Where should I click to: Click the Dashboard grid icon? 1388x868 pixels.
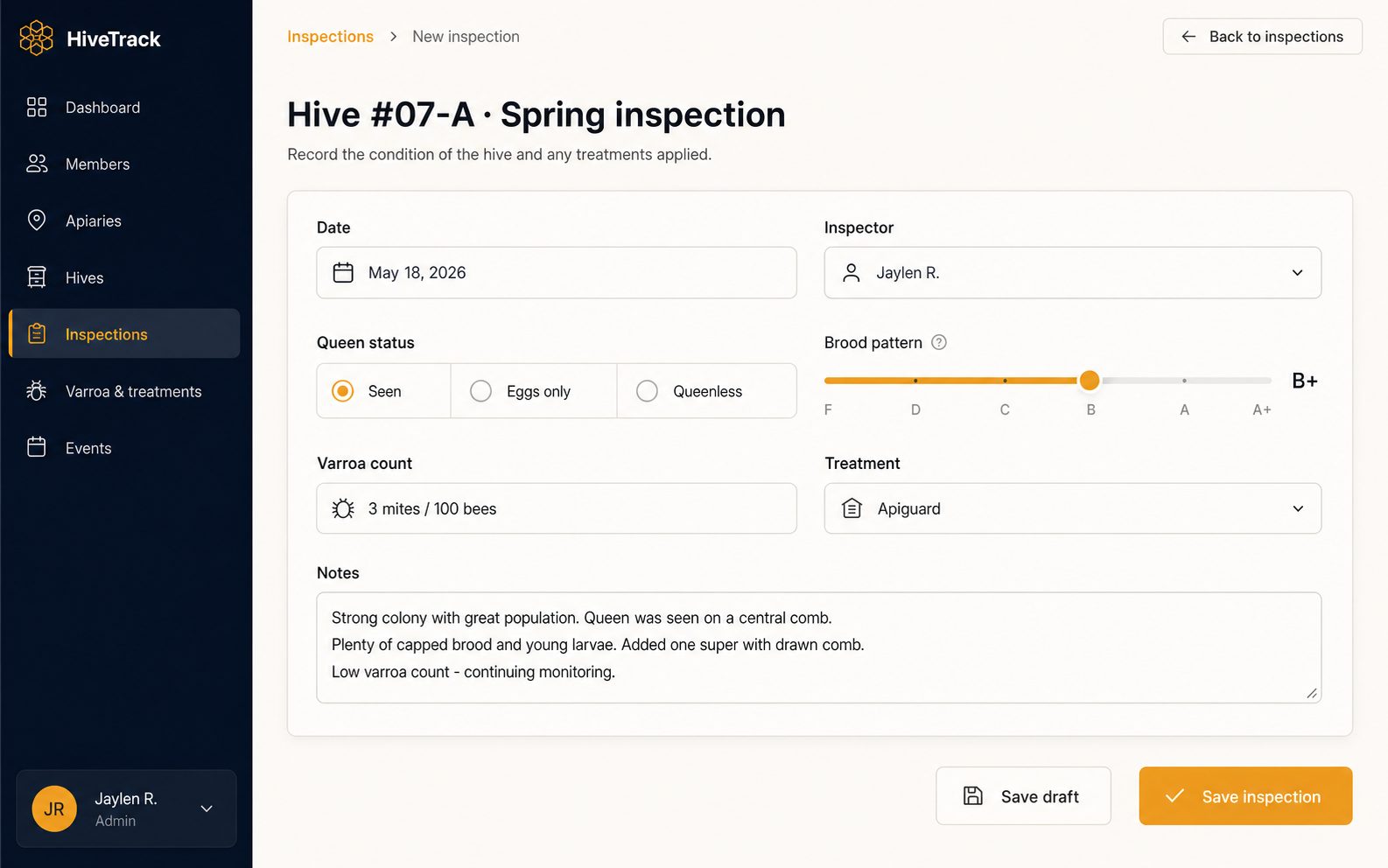pos(37,107)
